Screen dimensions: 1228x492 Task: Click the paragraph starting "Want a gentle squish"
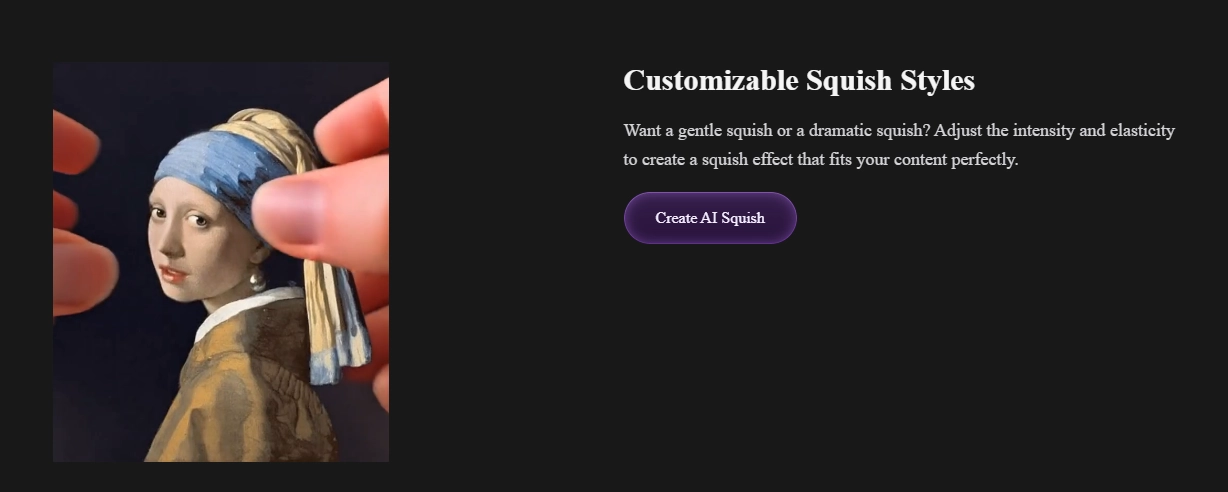pos(899,145)
